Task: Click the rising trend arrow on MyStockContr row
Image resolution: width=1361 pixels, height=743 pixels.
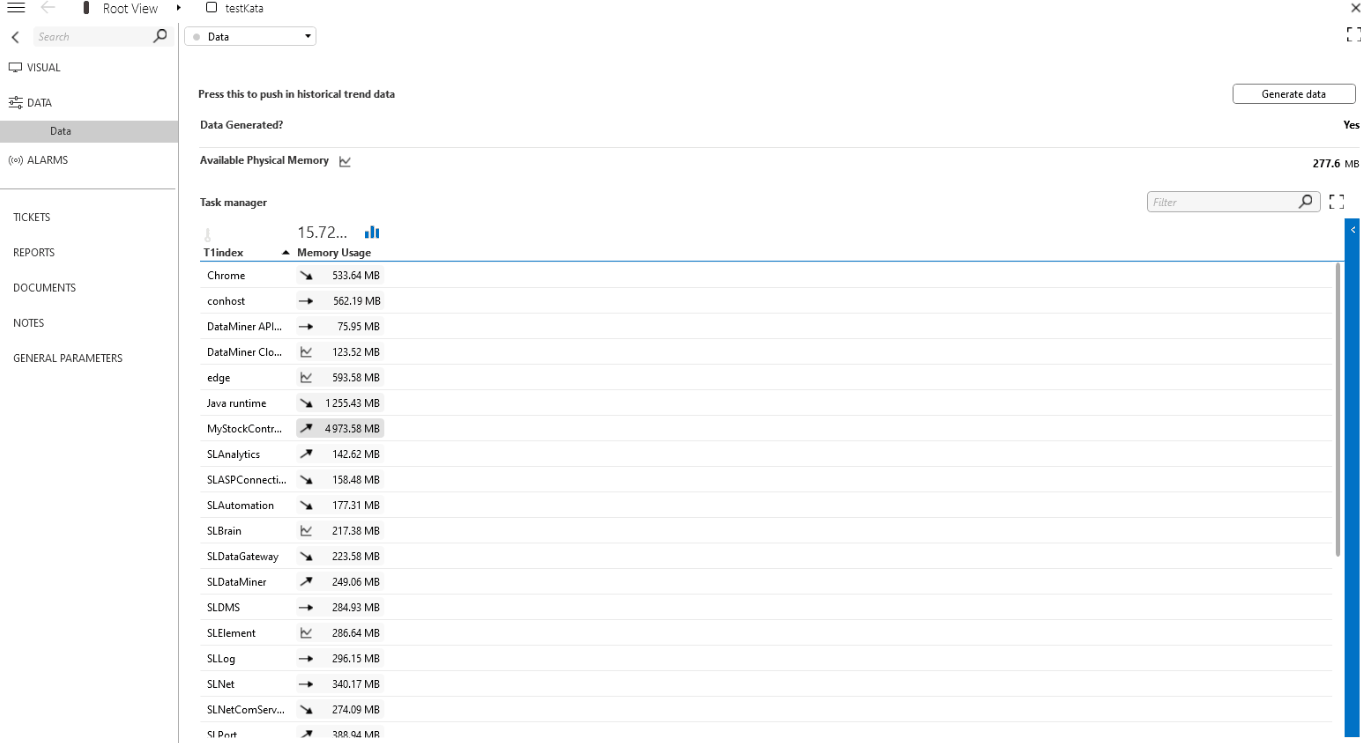Action: 306,428
